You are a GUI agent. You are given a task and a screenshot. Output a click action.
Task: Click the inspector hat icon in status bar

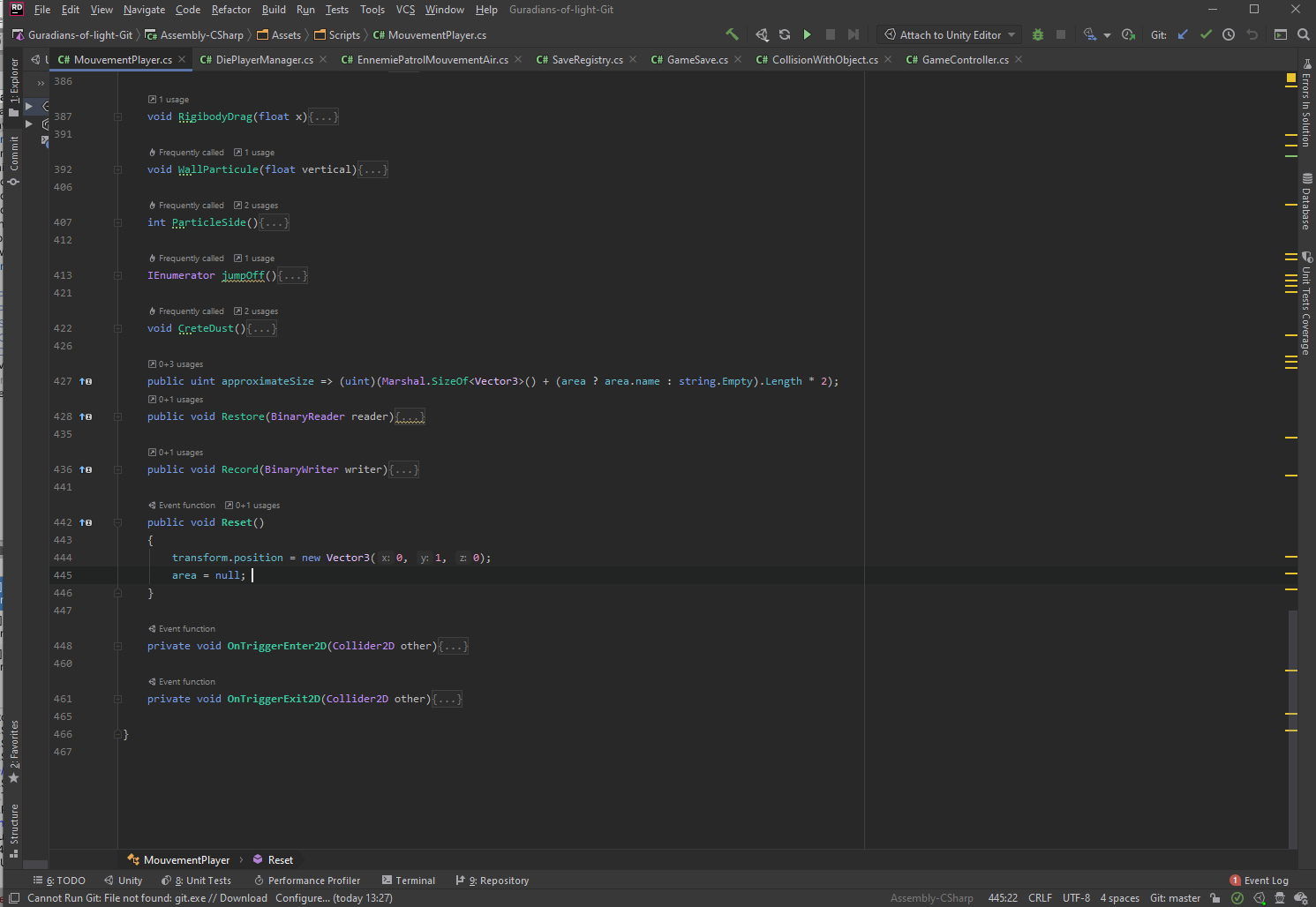point(1280,898)
